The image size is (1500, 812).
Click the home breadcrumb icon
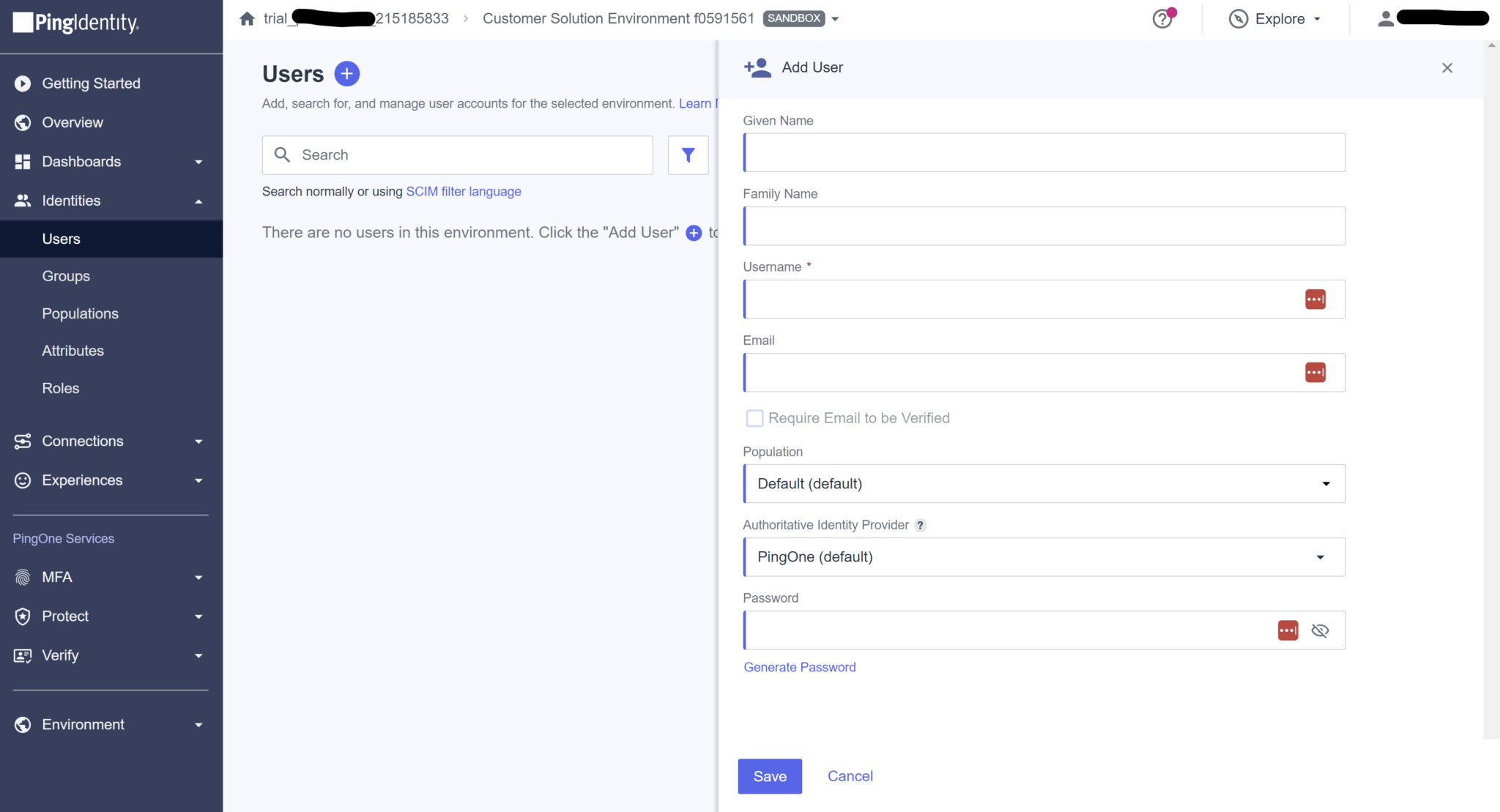click(247, 18)
